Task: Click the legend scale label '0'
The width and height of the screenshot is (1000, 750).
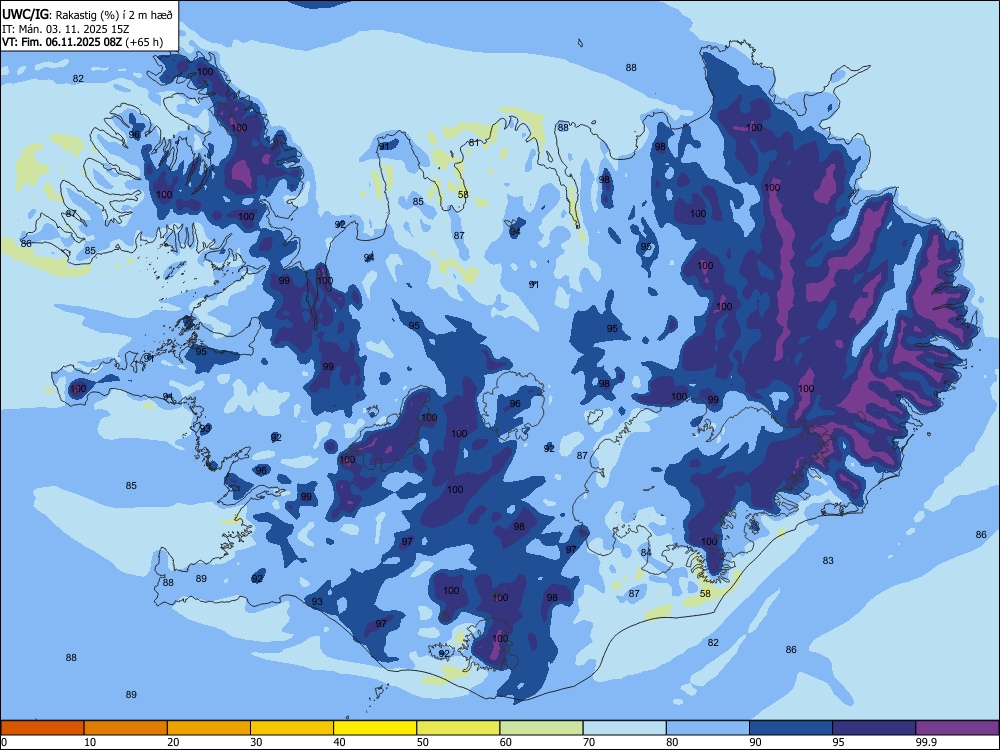Action: point(4,742)
